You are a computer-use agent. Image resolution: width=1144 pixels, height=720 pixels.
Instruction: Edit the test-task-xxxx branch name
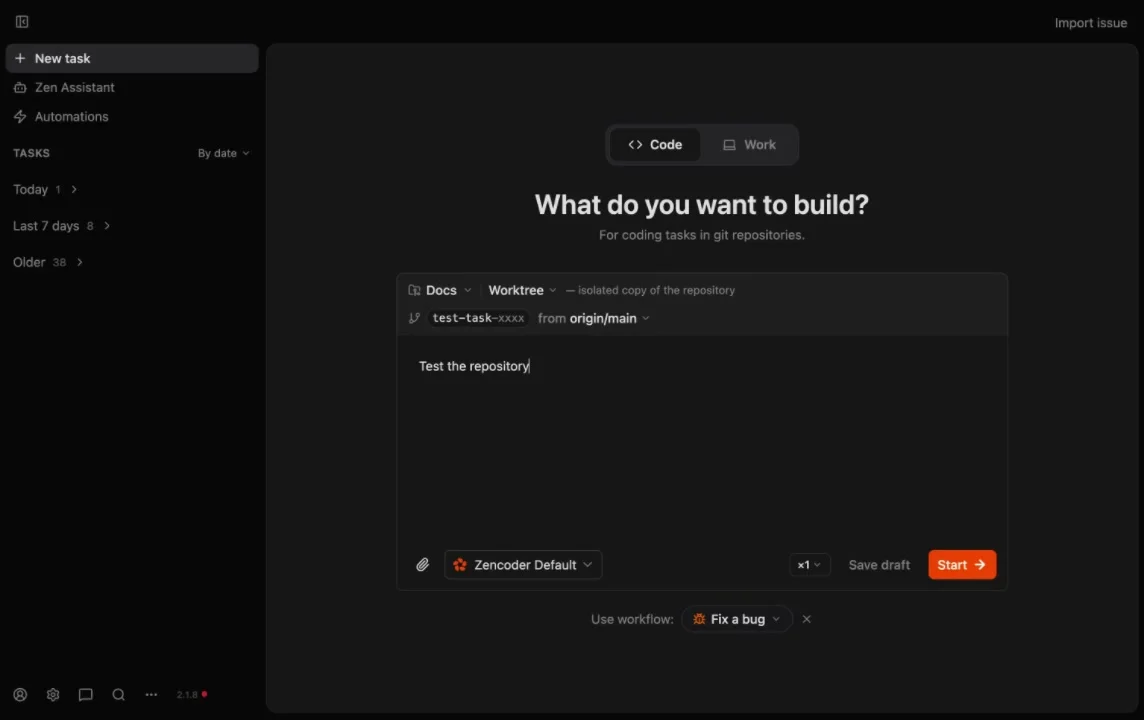478,318
